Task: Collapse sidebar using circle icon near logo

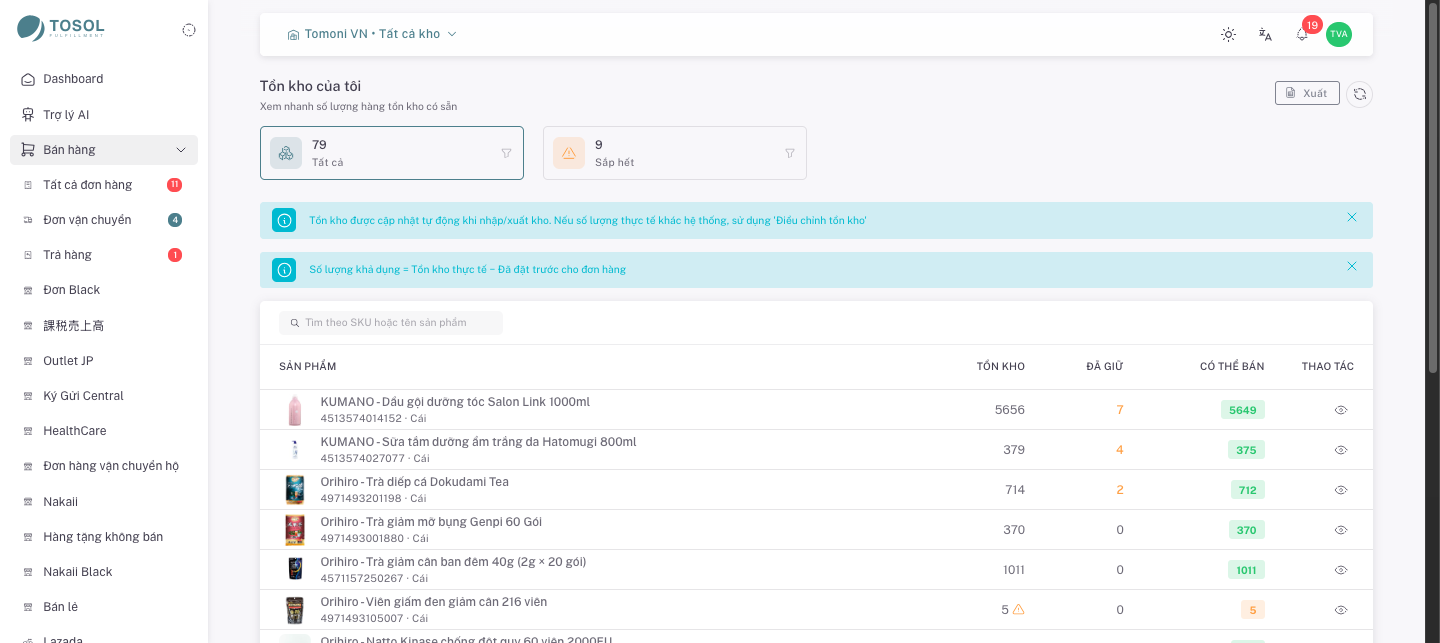Action: click(x=189, y=30)
